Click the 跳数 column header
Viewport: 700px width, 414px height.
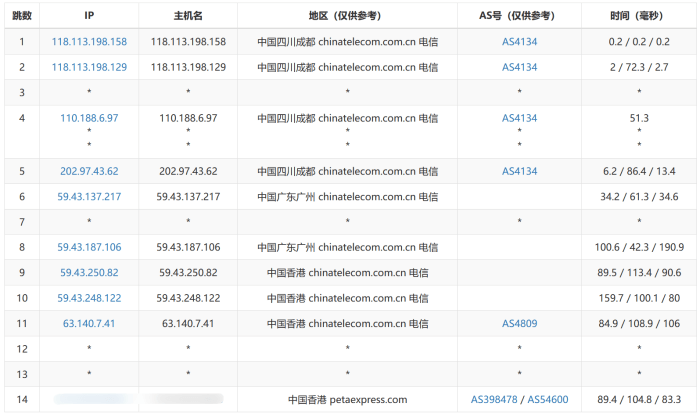[22, 16]
